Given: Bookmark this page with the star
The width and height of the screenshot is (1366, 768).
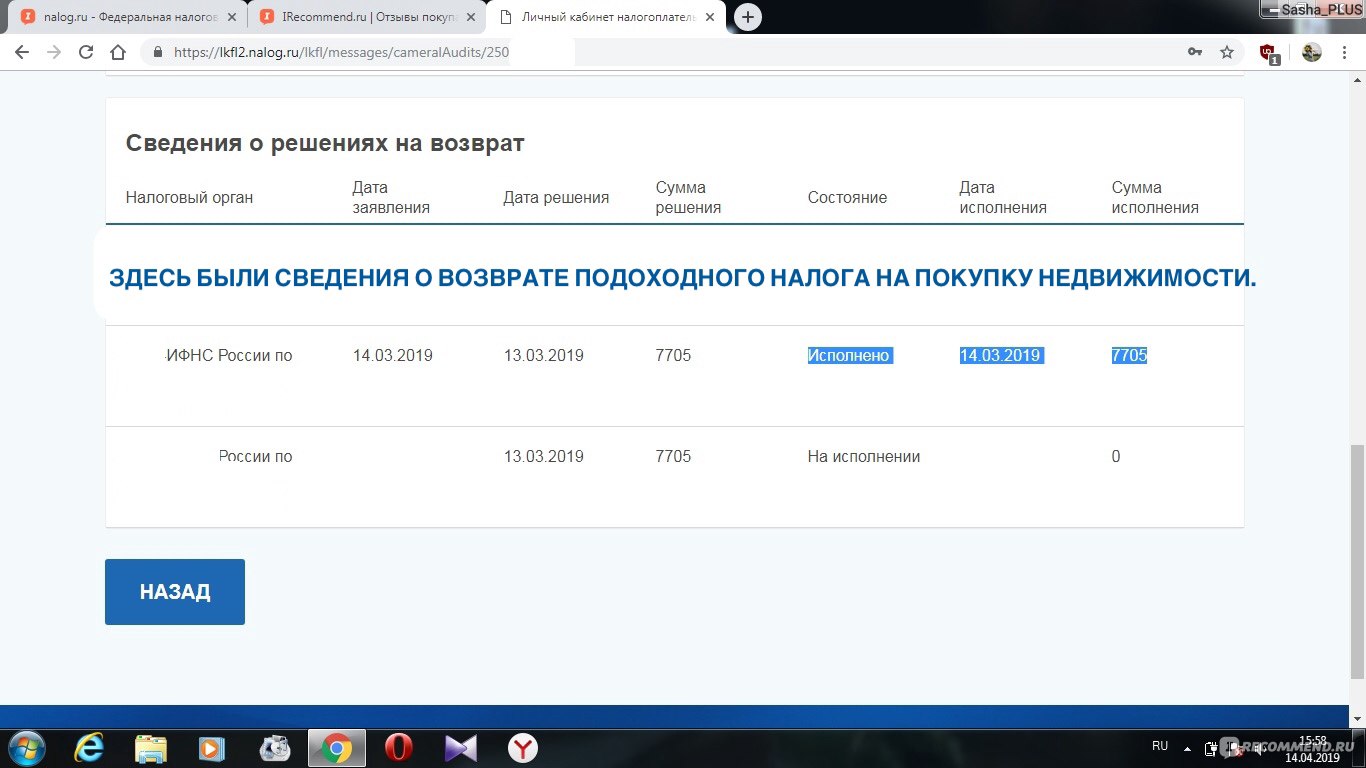Looking at the screenshot, I should pos(1227,52).
